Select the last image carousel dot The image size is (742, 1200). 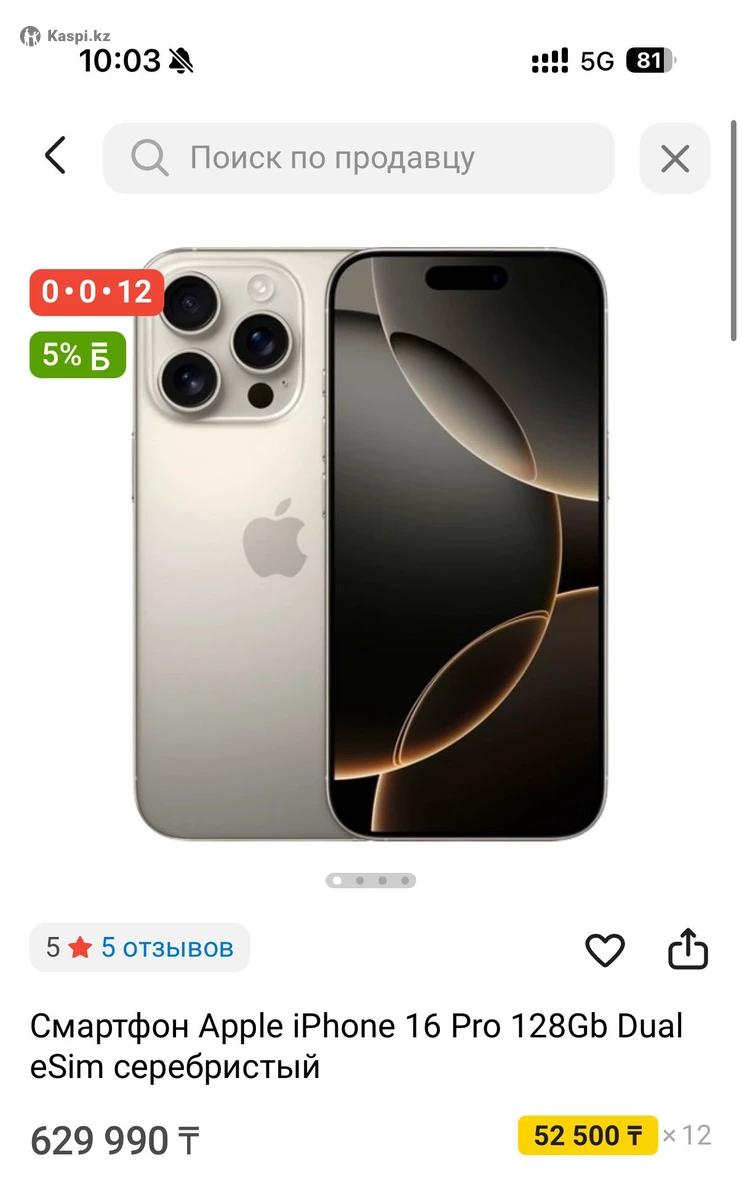404,881
